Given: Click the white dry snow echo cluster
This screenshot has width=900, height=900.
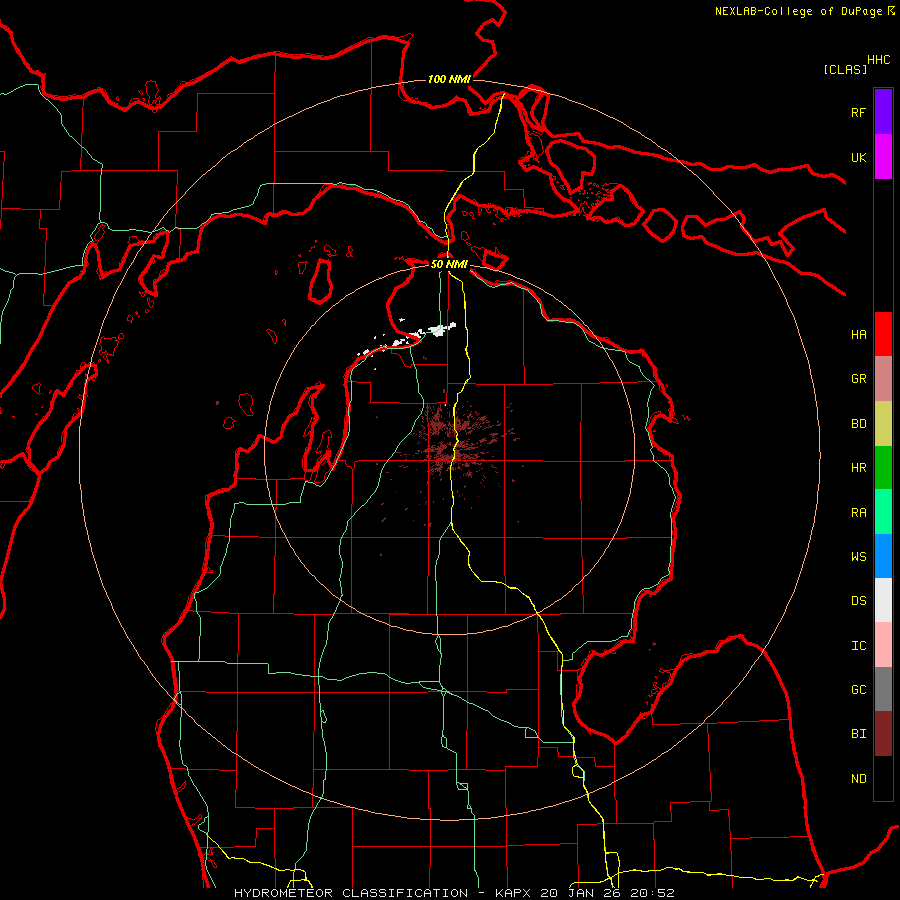Looking at the screenshot, I should pyautogui.click(x=439, y=329).
